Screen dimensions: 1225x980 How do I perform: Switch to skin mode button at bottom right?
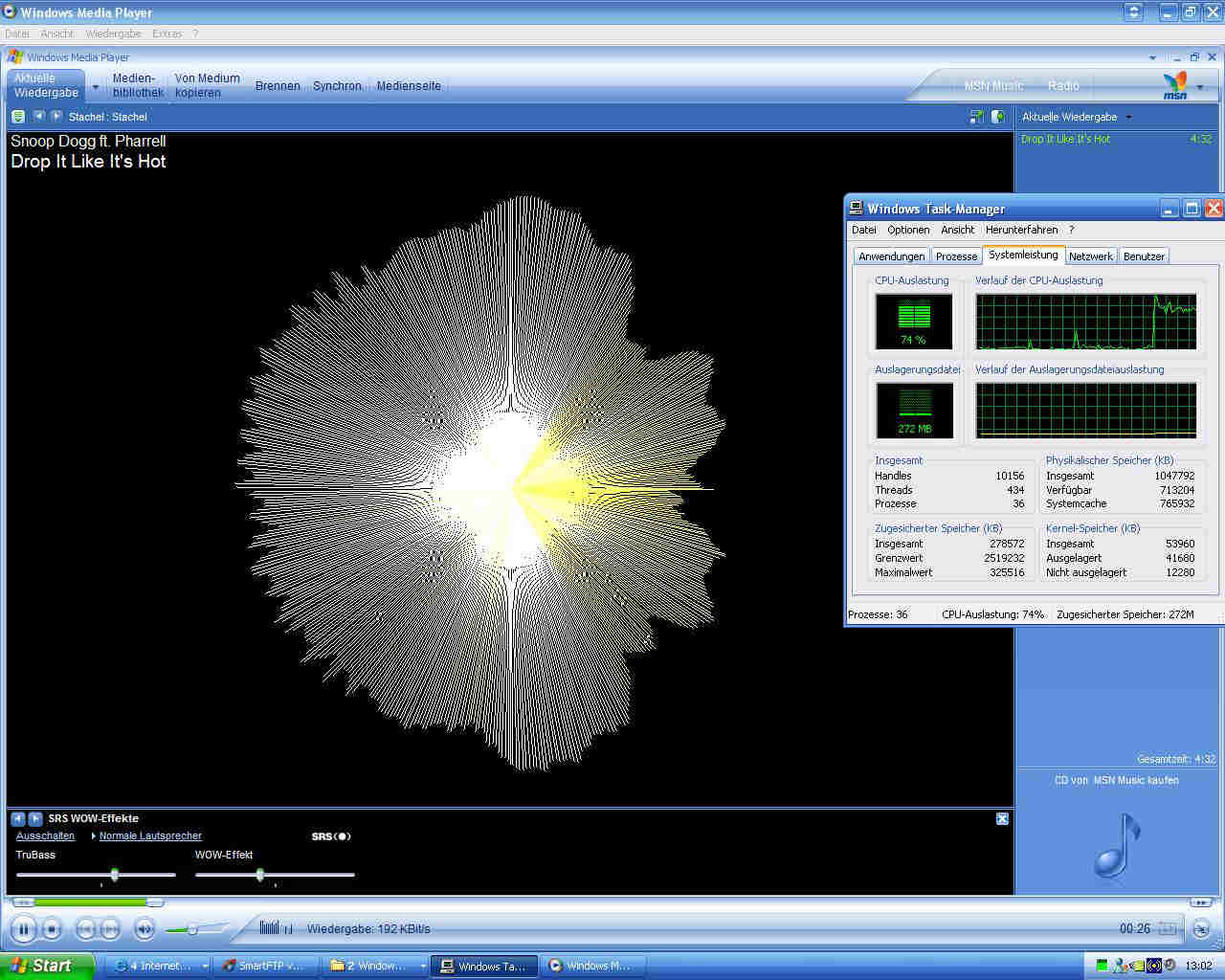(1201, 928)
